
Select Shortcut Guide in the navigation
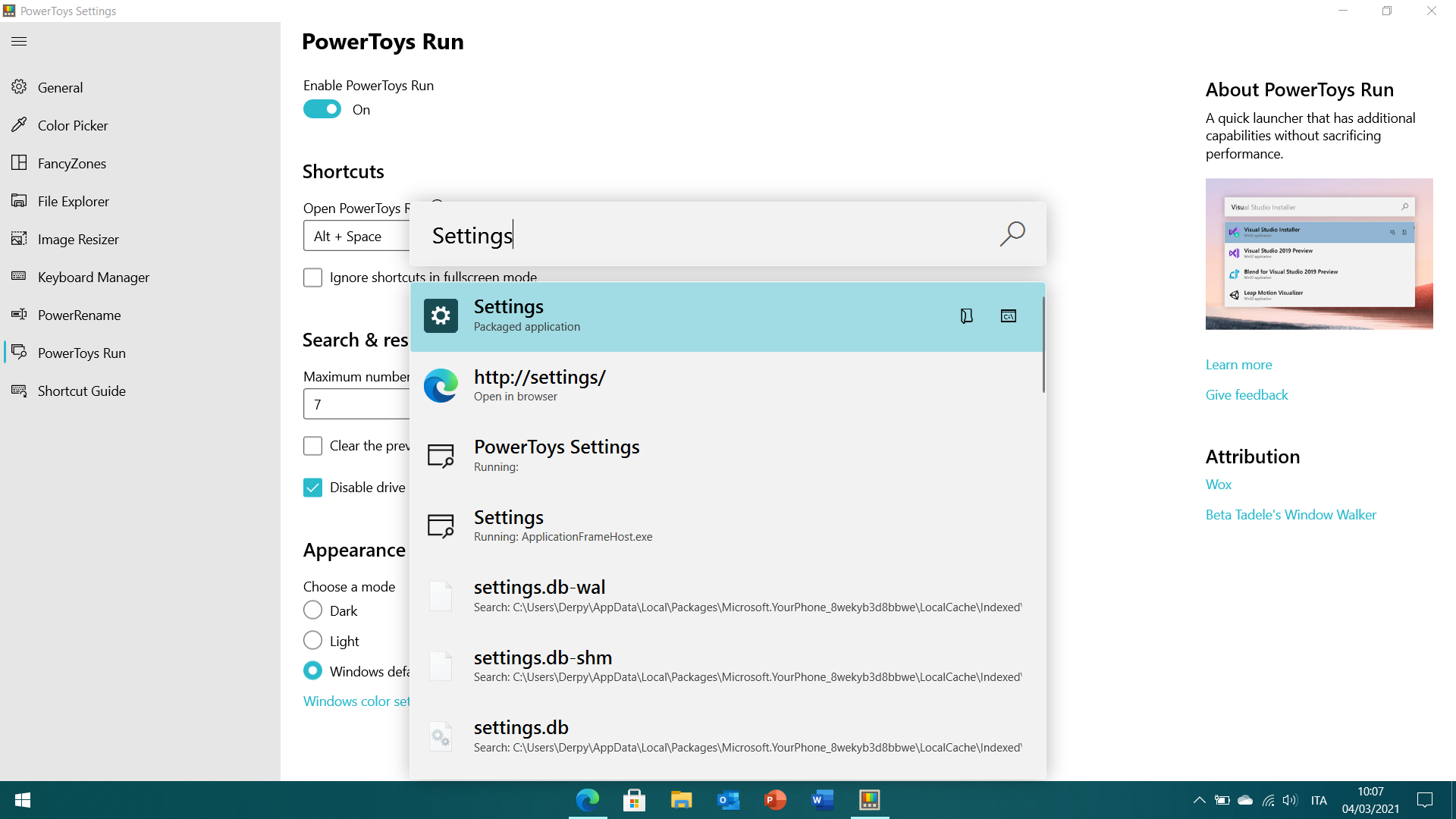coord(81,391)
